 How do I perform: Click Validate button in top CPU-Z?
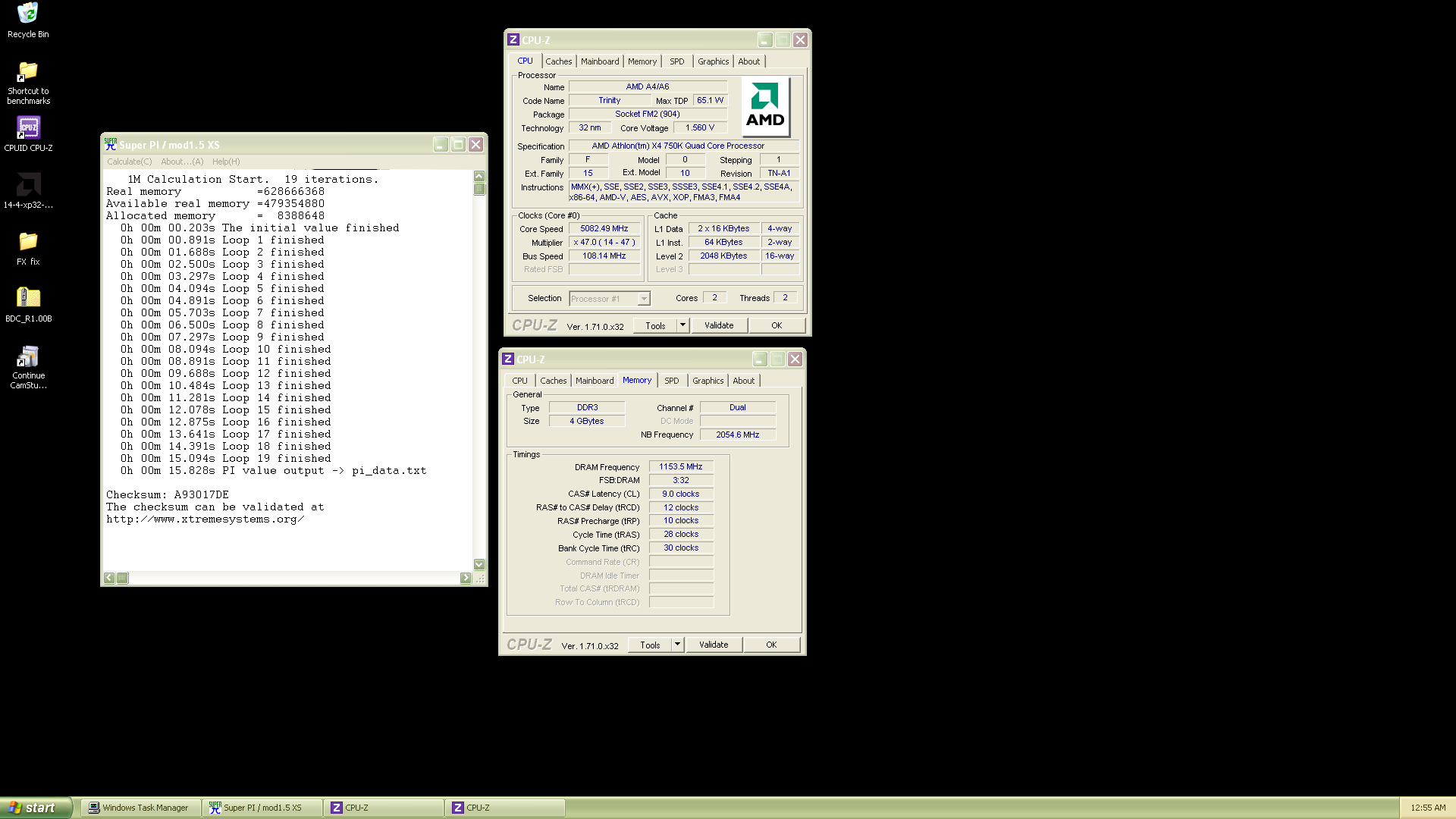(x=719, y=325)
